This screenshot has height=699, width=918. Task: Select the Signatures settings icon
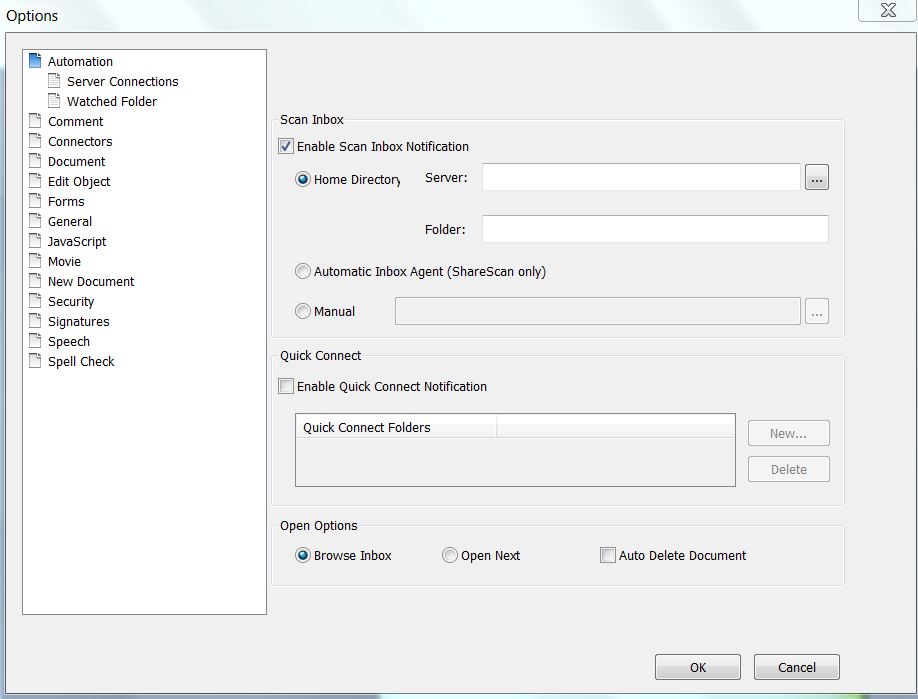[35, 321]
